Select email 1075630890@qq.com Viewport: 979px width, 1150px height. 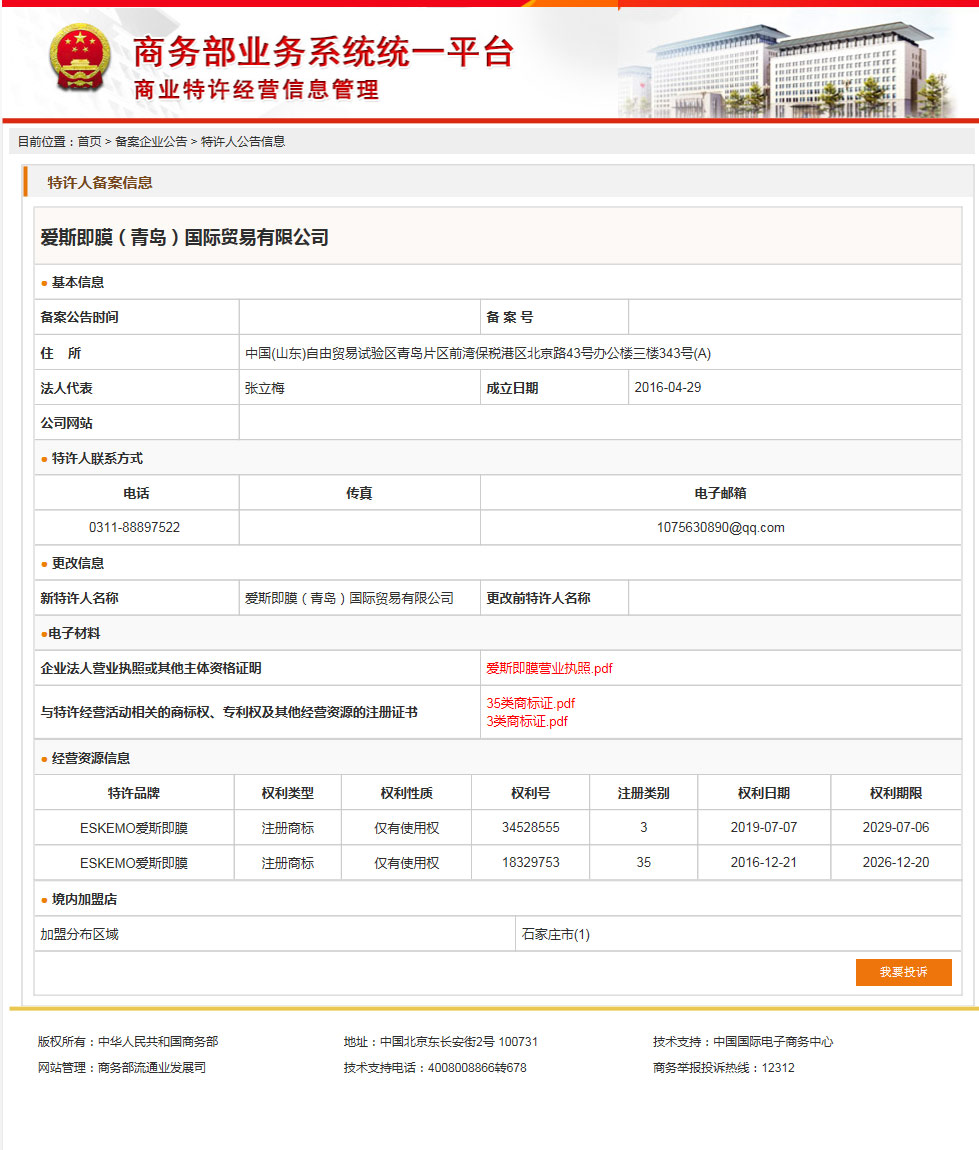[720, 527]
